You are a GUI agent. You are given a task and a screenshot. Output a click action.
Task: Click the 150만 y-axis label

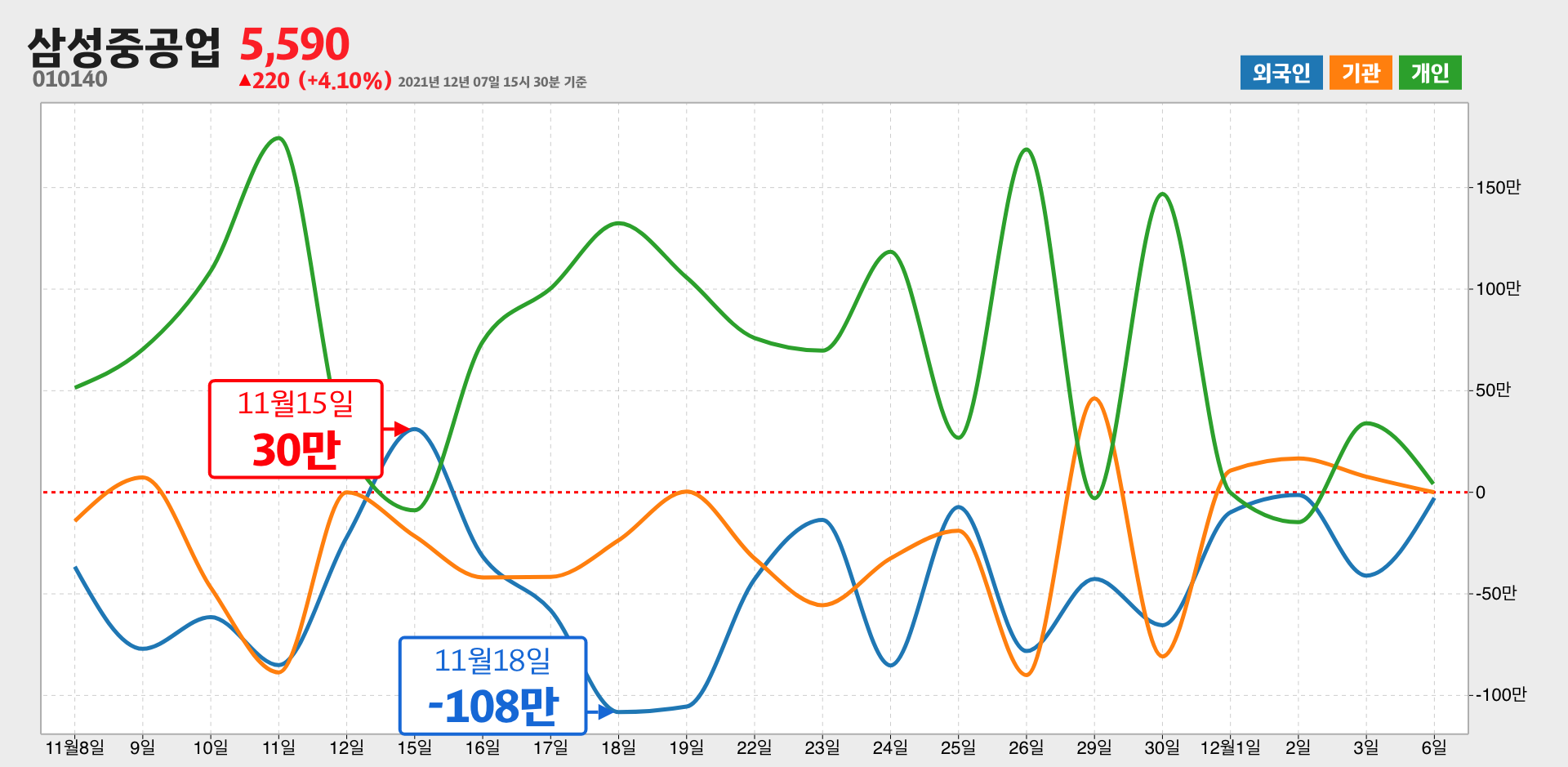[x=1498, y=187]
